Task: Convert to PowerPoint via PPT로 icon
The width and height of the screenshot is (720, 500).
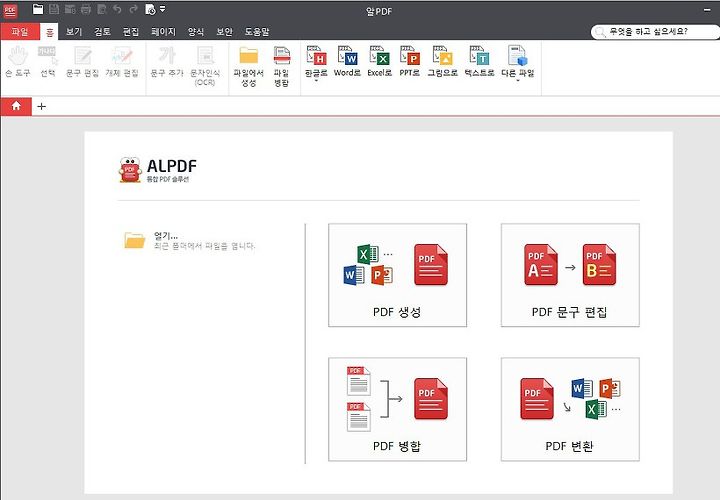Action: point(410,61)
